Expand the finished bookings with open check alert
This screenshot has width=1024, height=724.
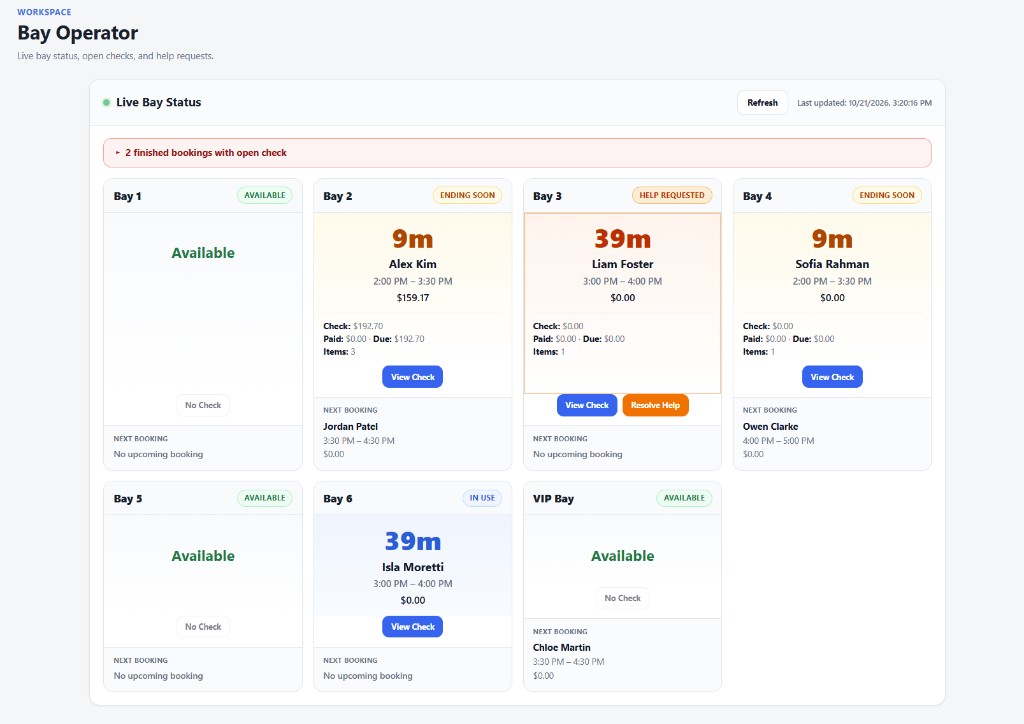pos(517,153)
